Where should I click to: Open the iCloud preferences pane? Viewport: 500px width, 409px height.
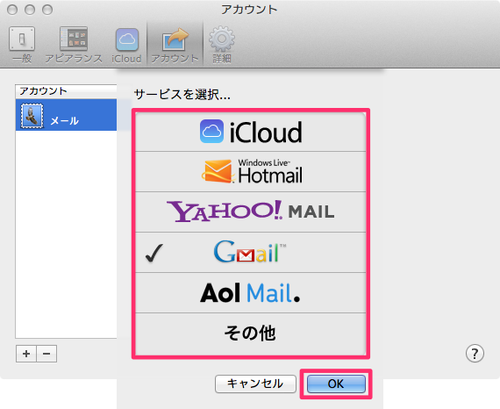pyautogui.click(x=127, y=45)
